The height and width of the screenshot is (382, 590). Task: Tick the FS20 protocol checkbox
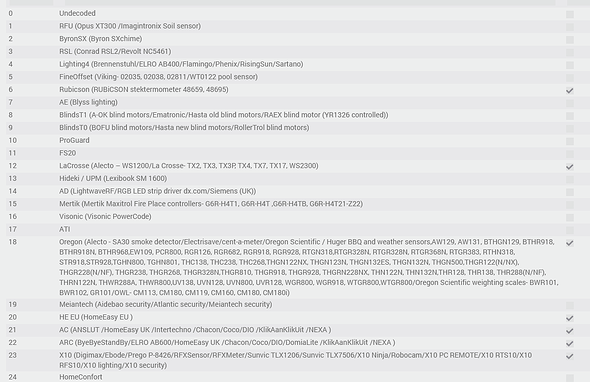(570, 154)
